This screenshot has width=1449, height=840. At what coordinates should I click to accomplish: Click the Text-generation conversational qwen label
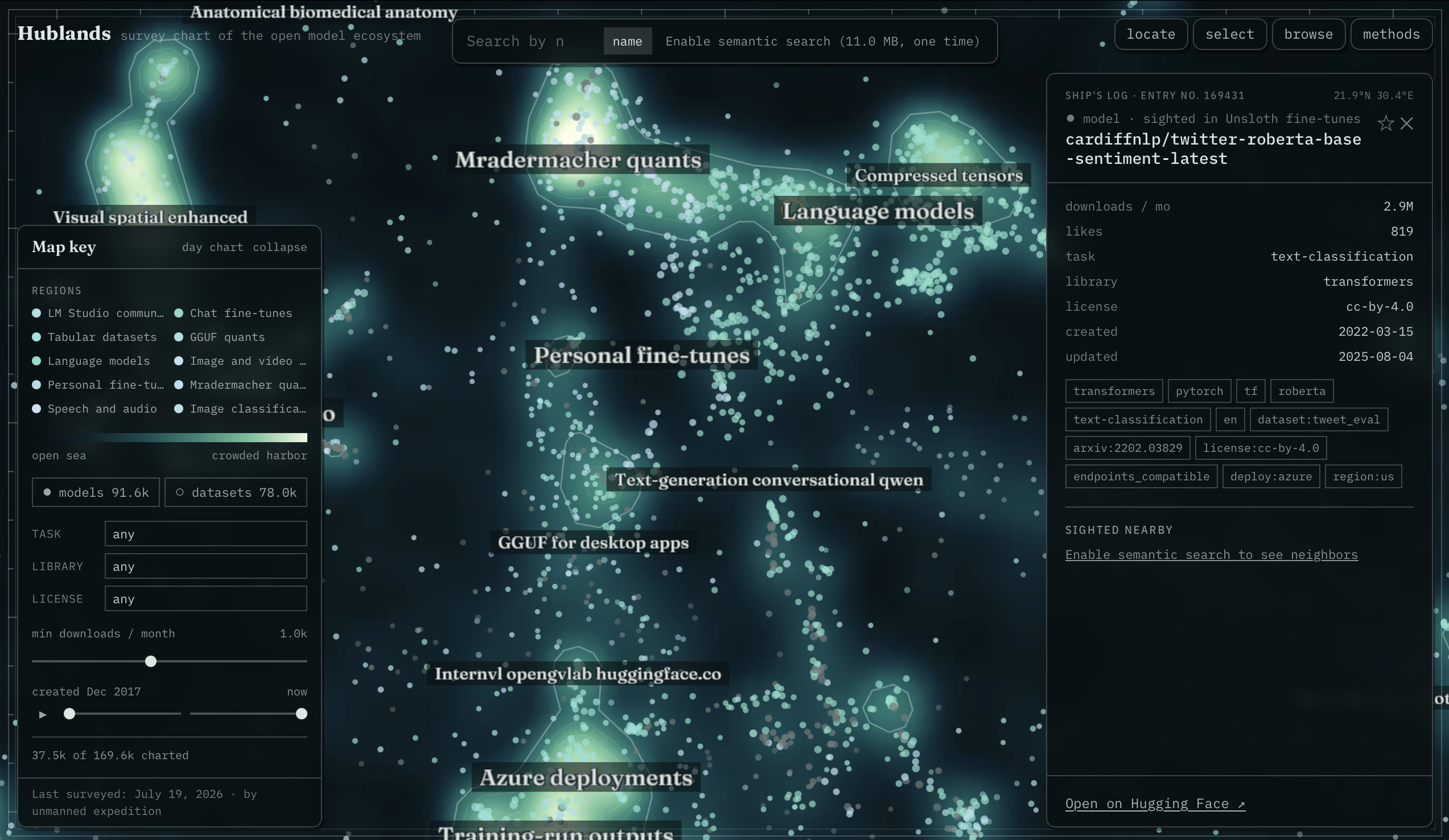pos(769,480)
